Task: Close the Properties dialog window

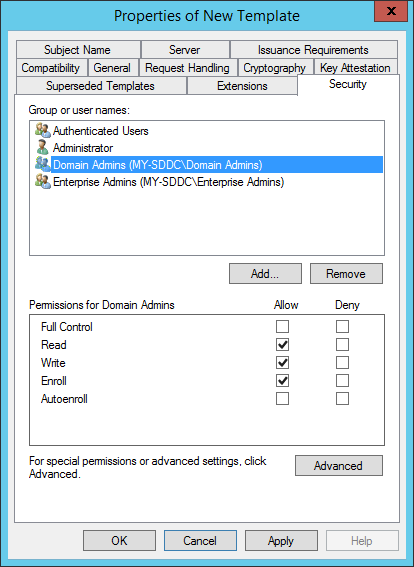Action: coord(391,11)
